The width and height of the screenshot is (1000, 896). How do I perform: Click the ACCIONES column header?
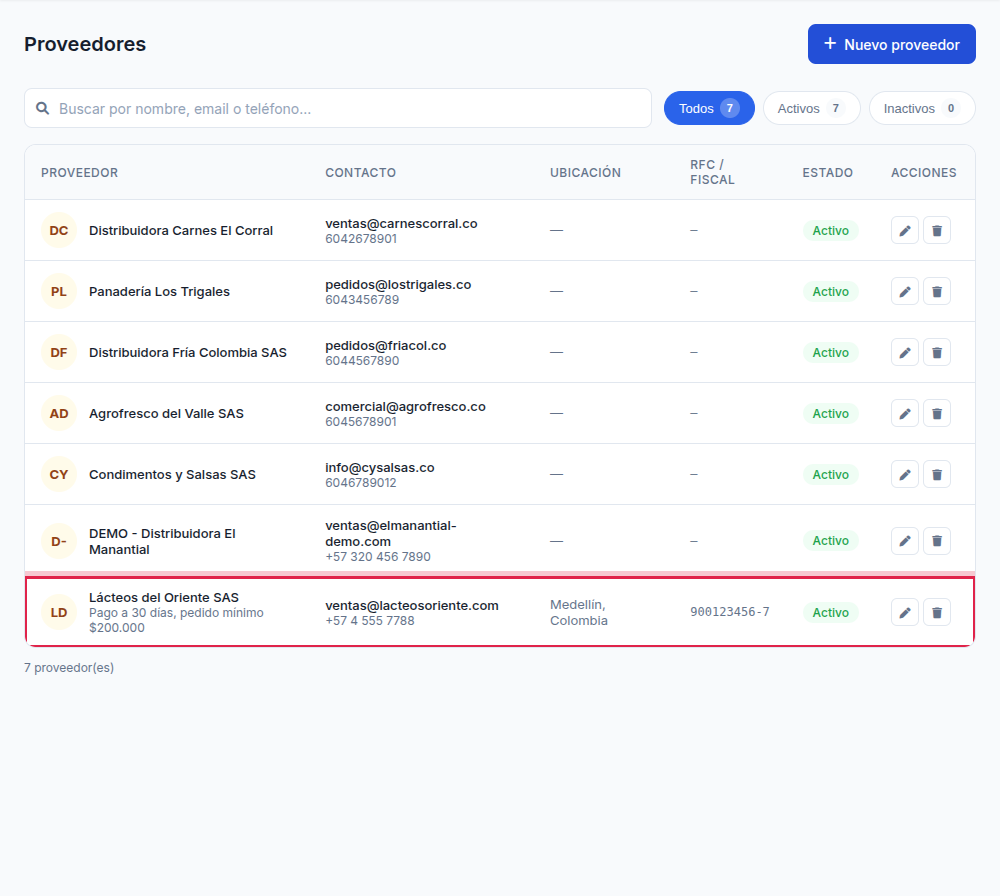pos(923,173)
